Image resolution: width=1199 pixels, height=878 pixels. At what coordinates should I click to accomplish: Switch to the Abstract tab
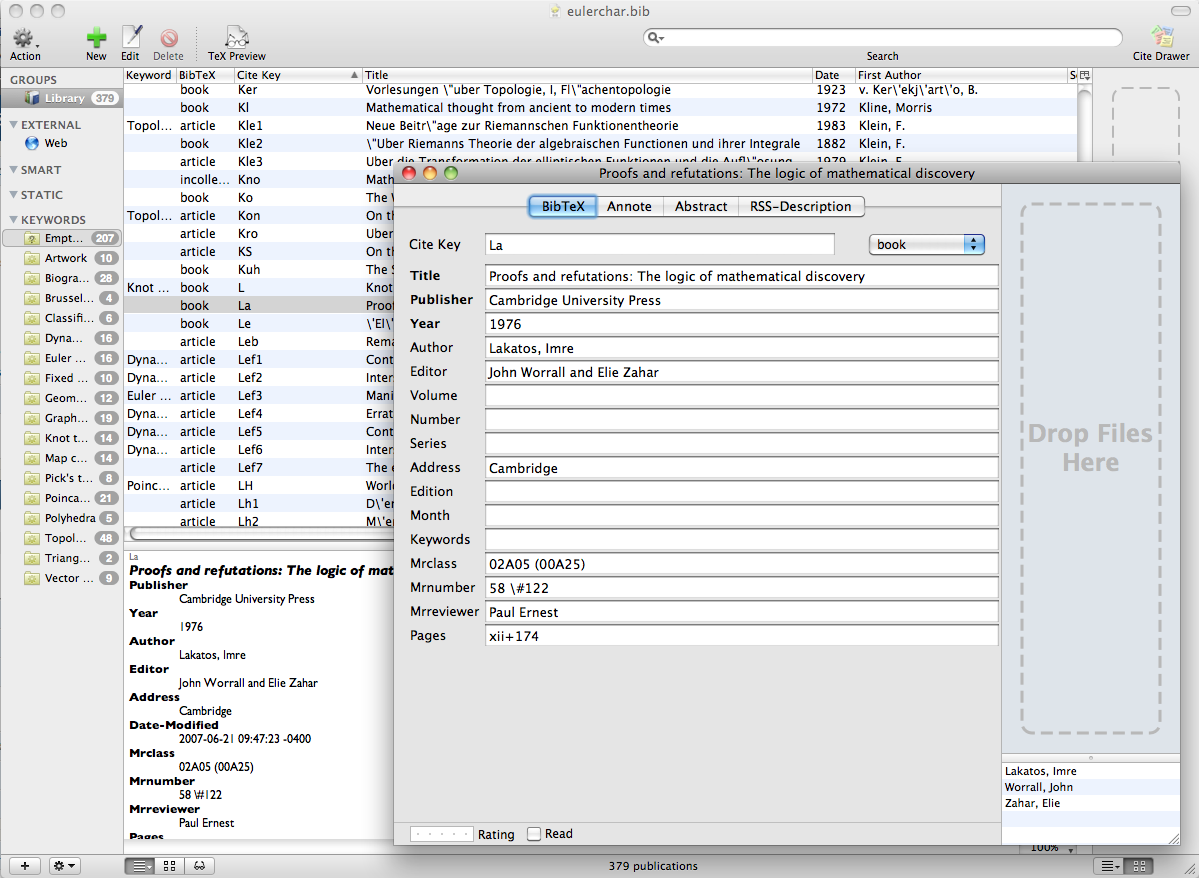tap(700, 206)
